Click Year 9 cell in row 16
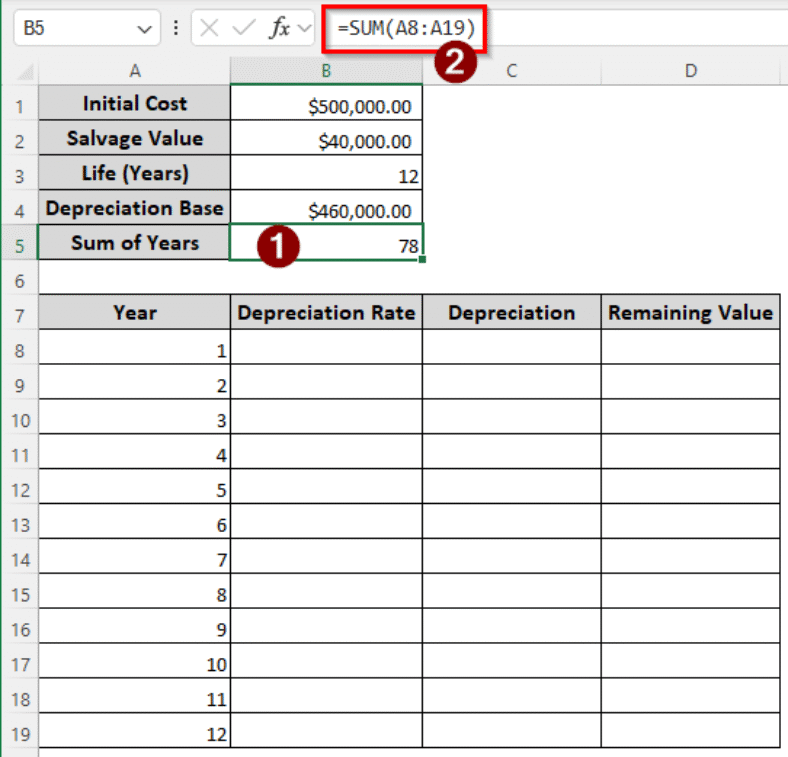The width and height of the screenshot is (788, 757). 135,626
